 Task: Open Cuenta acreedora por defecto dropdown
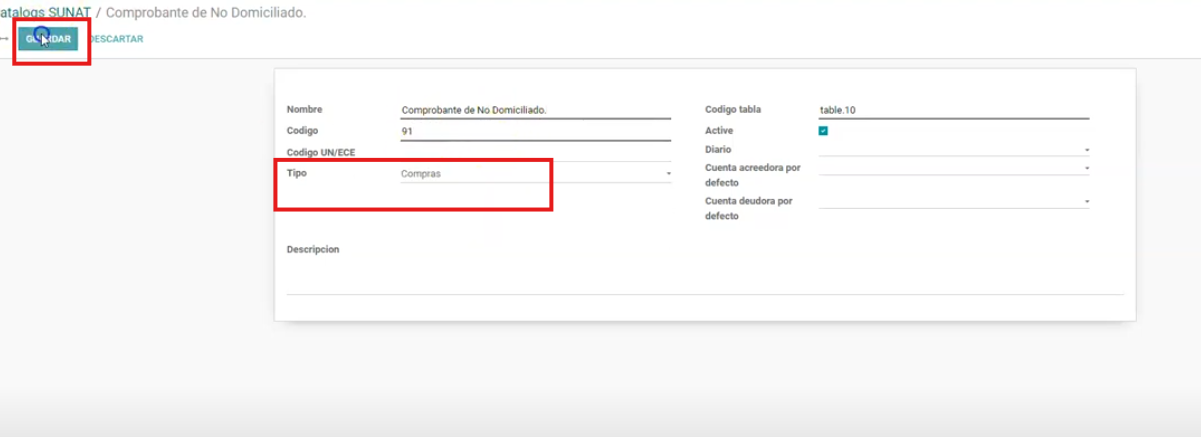coord(1086,168)
